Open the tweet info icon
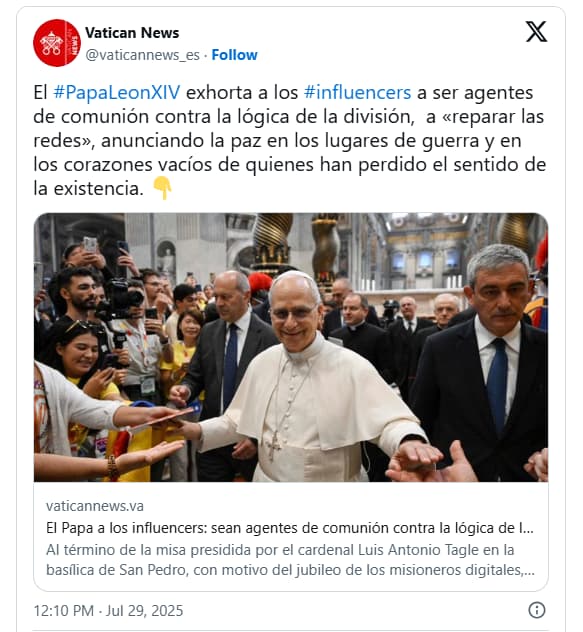The width and height of the screenshot is (583, 632). [x=537, y=610]
